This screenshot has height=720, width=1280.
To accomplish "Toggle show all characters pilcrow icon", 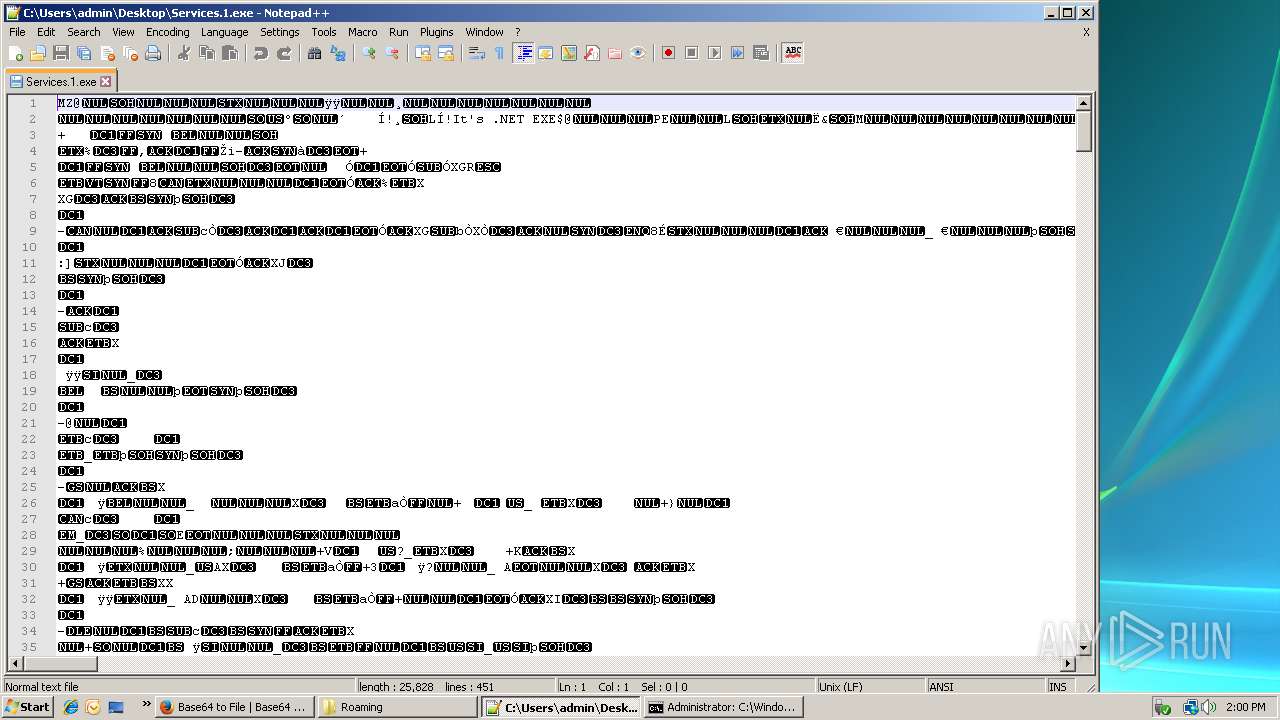I will [500, 53].
